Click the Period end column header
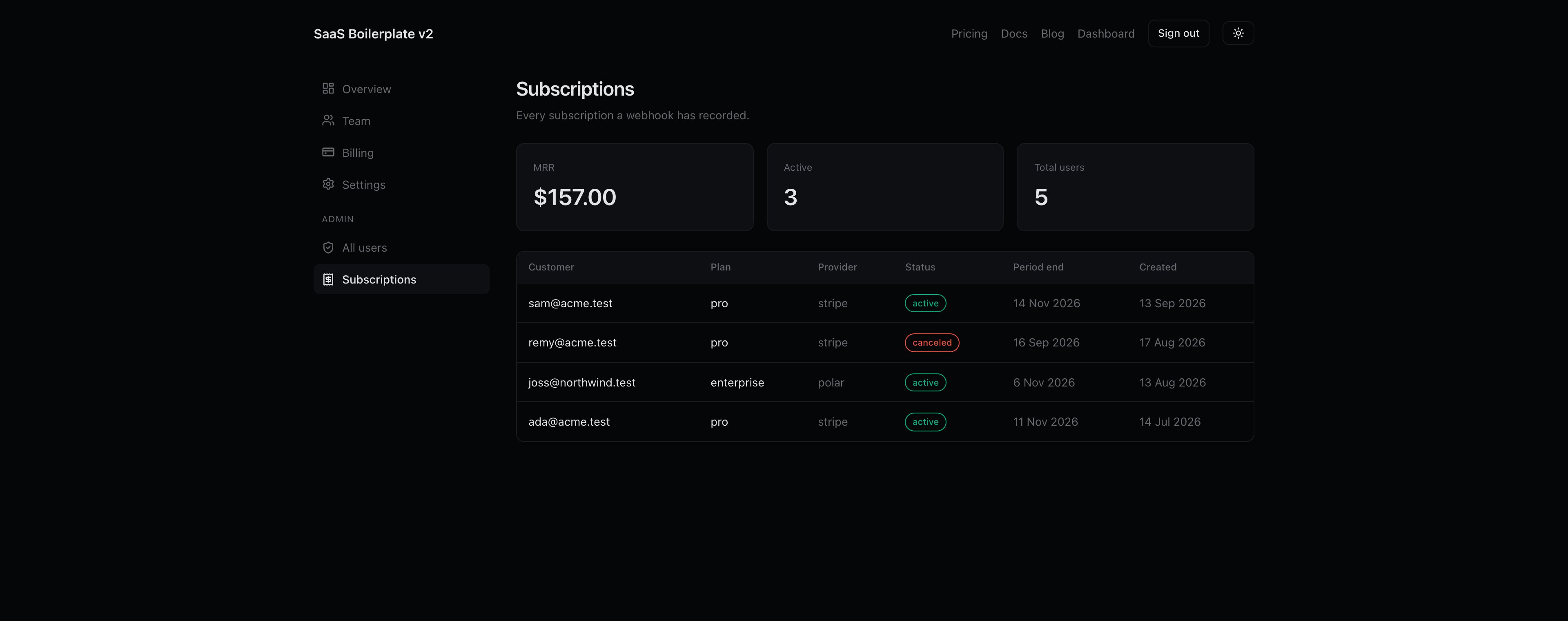1568x621 pixels. pos(1038,267)
